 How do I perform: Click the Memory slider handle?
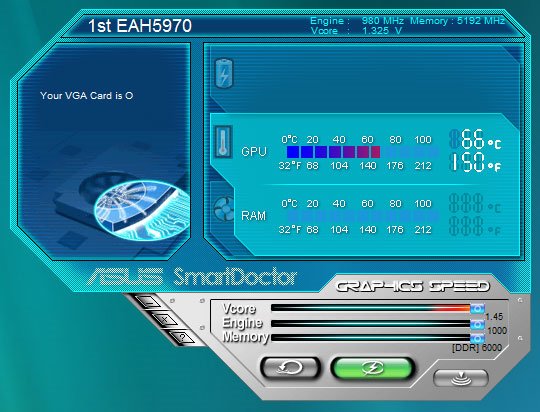[x=477, y=338]
